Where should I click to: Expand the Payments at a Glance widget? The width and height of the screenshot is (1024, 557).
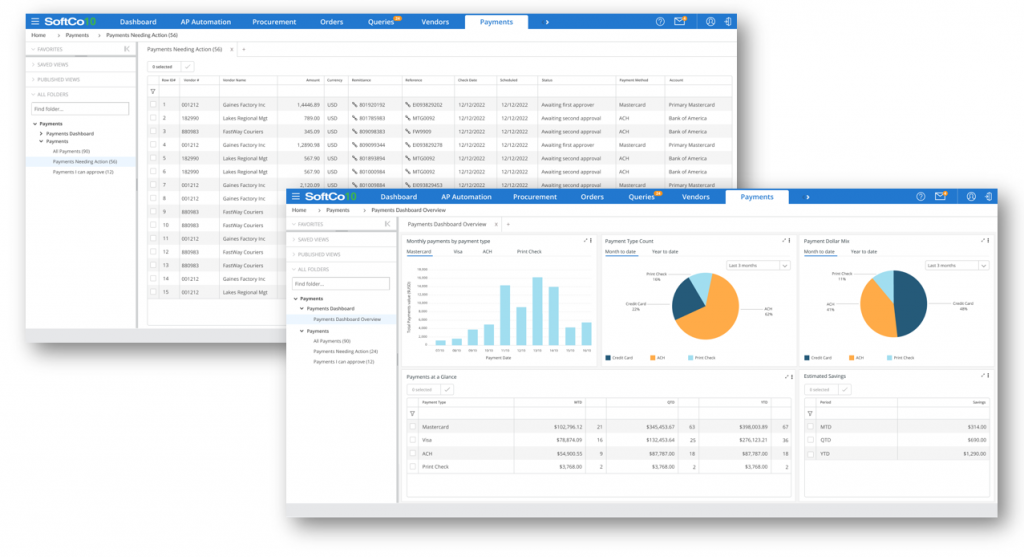coord(786,377)
